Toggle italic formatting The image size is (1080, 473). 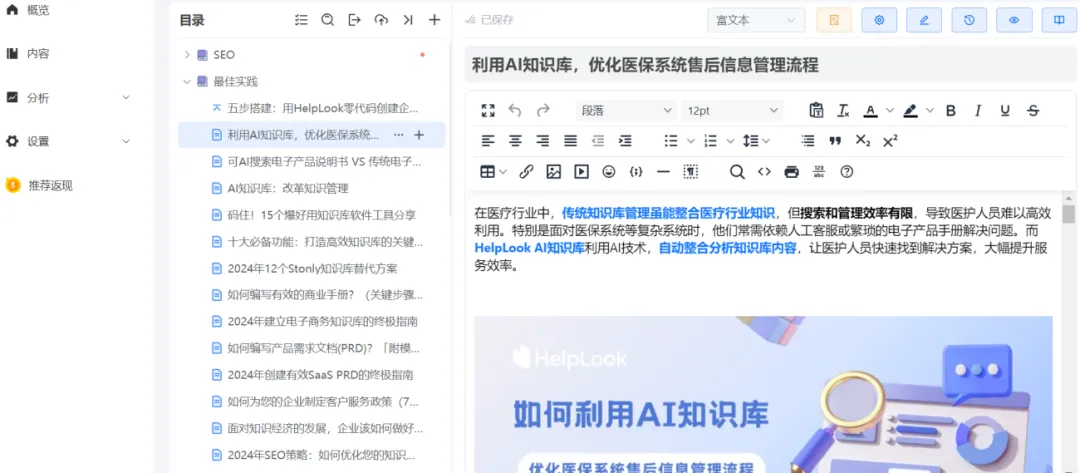pos(977,110)
